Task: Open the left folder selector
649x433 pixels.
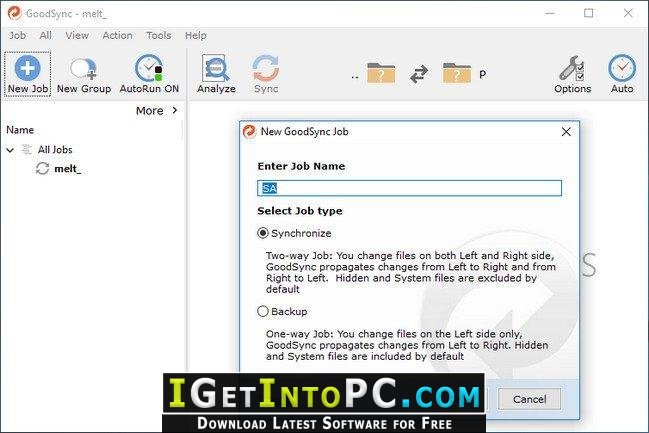Action: (381, 73)
